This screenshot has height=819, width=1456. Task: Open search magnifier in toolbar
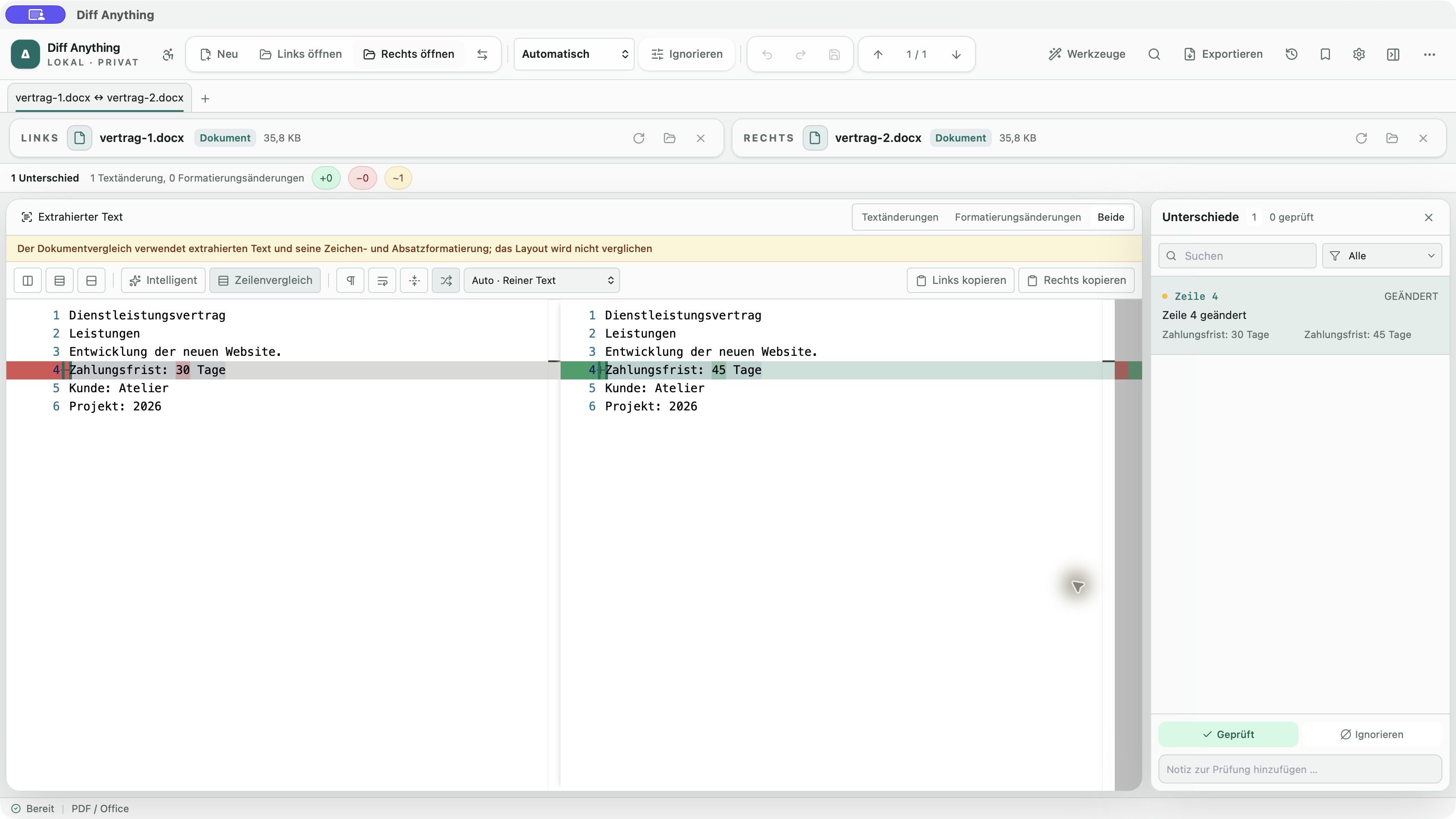click(1154, 54)
